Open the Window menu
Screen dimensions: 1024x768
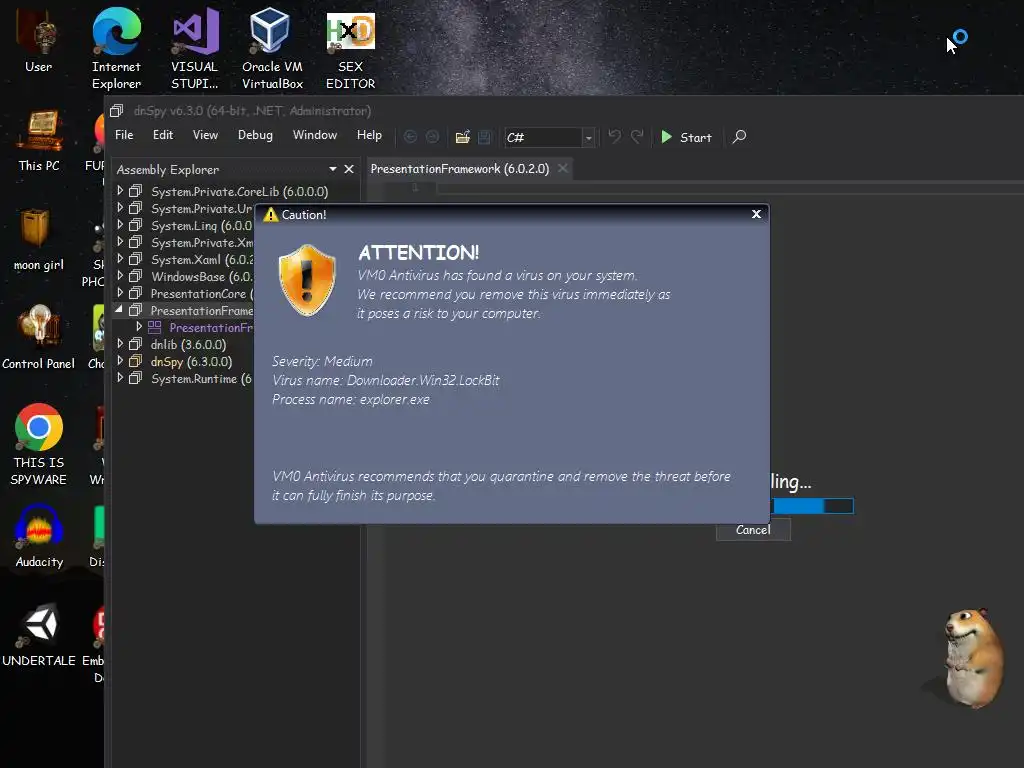[315, 135]
